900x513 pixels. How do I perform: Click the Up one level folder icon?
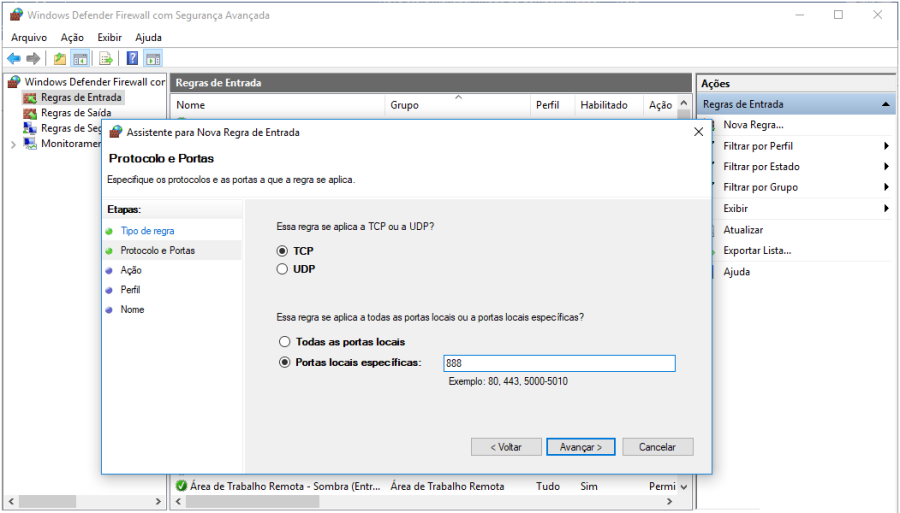tap(60, 59)
